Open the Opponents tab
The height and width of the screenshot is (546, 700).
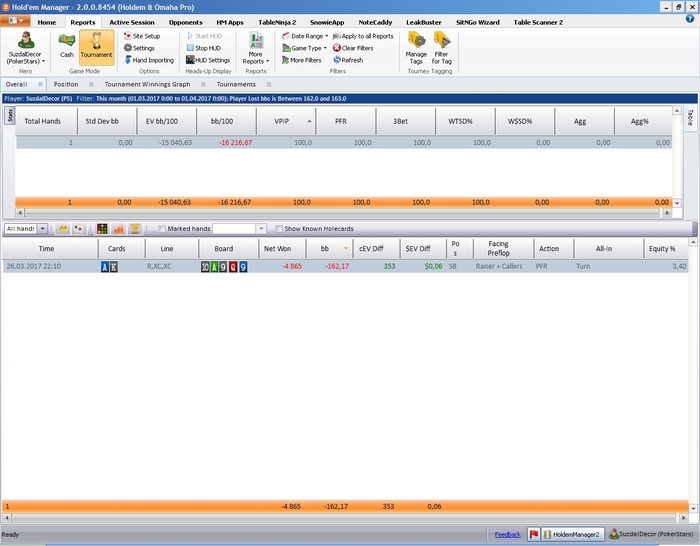tap(185, 22)
